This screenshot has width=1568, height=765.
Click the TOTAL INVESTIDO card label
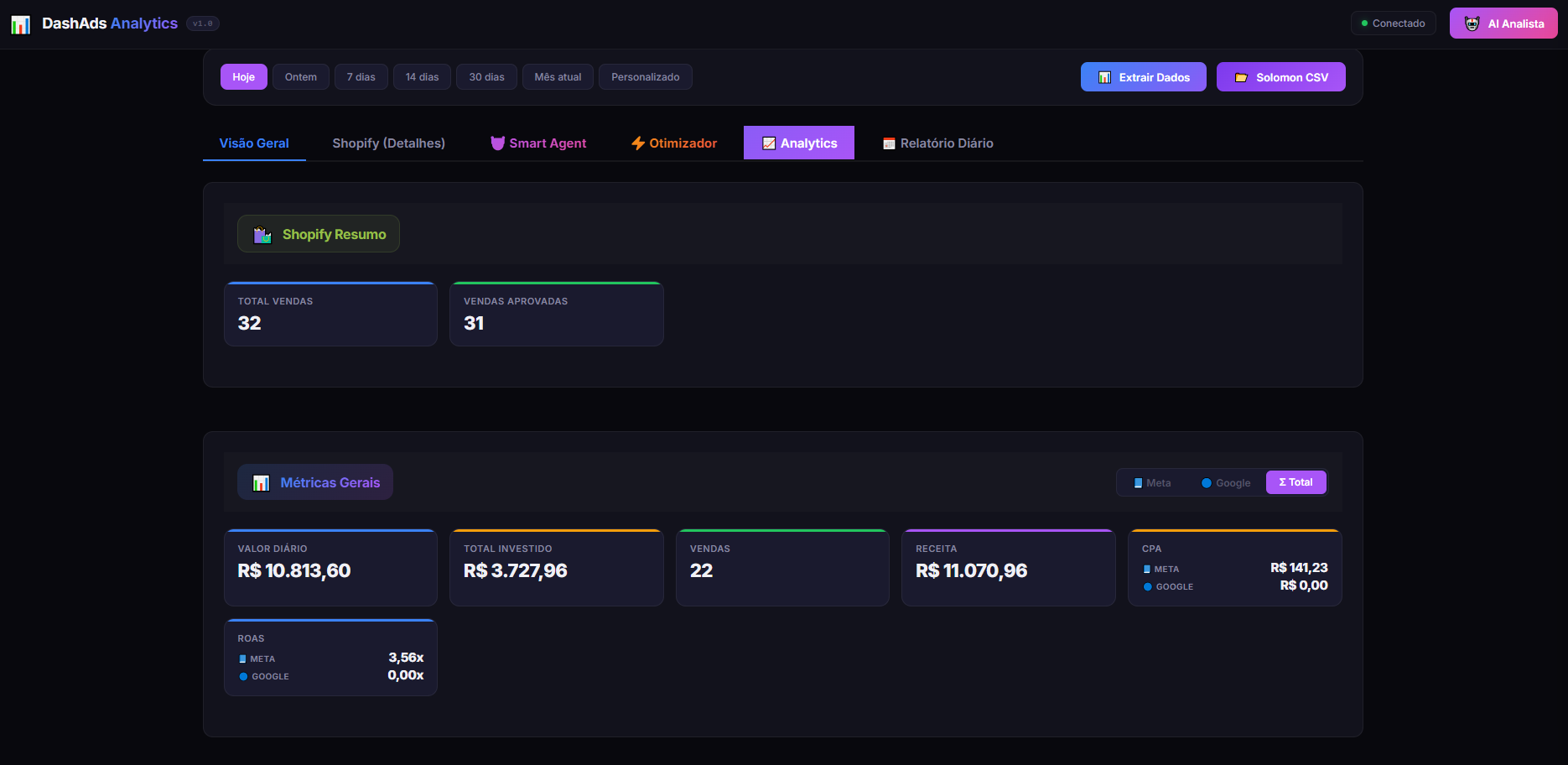tap(508, 549)
